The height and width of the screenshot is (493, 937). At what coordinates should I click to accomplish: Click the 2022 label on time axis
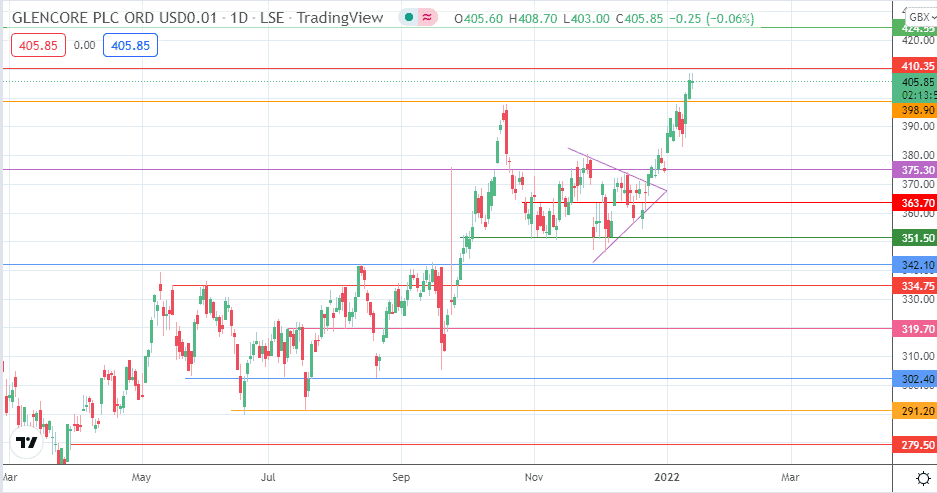(x=667, y=477)
